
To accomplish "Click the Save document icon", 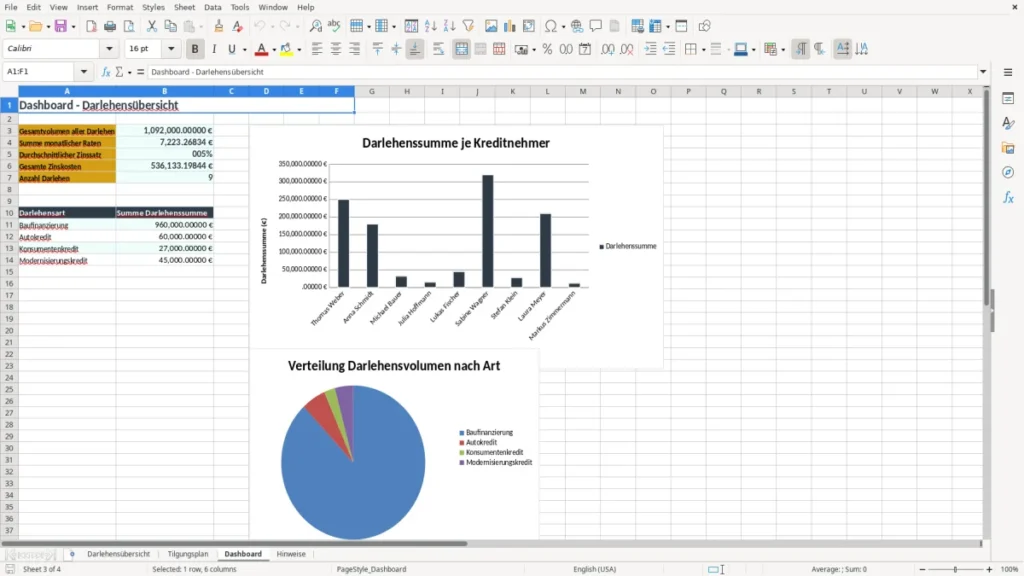I will click(61, 26).
